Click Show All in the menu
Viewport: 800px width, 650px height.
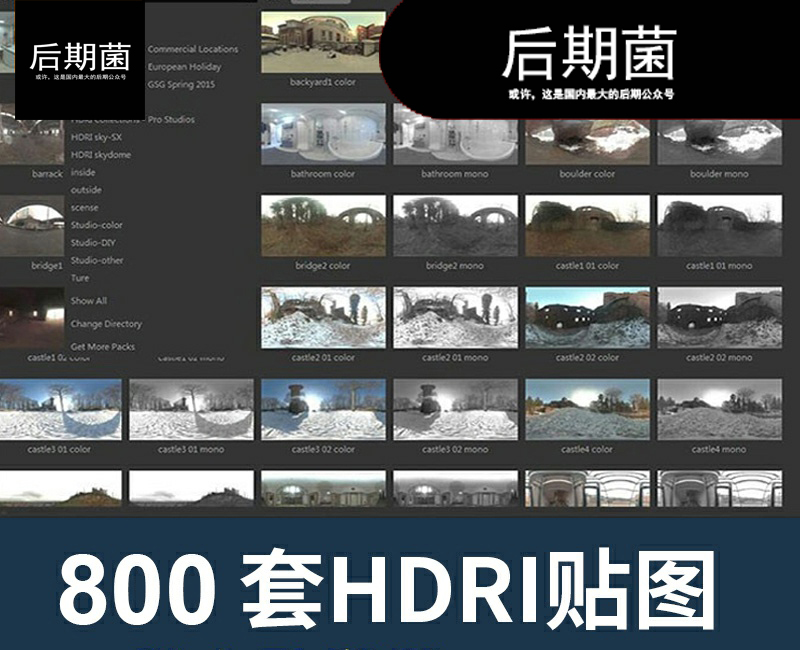click(x=89, y=300)
